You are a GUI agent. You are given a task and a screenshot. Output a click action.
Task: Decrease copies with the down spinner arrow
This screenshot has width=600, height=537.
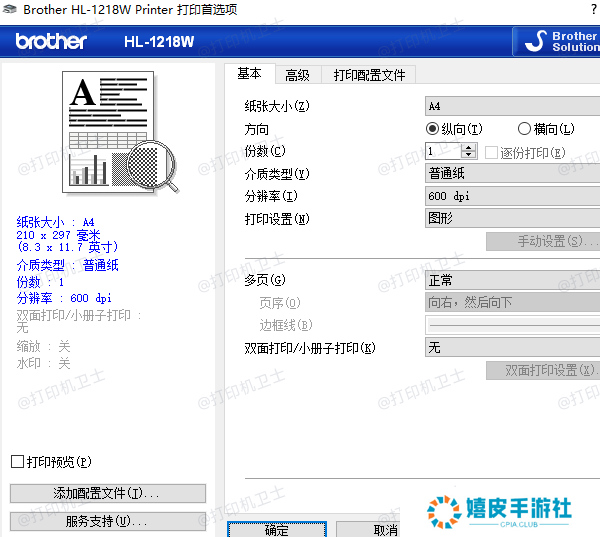(x=469, y=155)
